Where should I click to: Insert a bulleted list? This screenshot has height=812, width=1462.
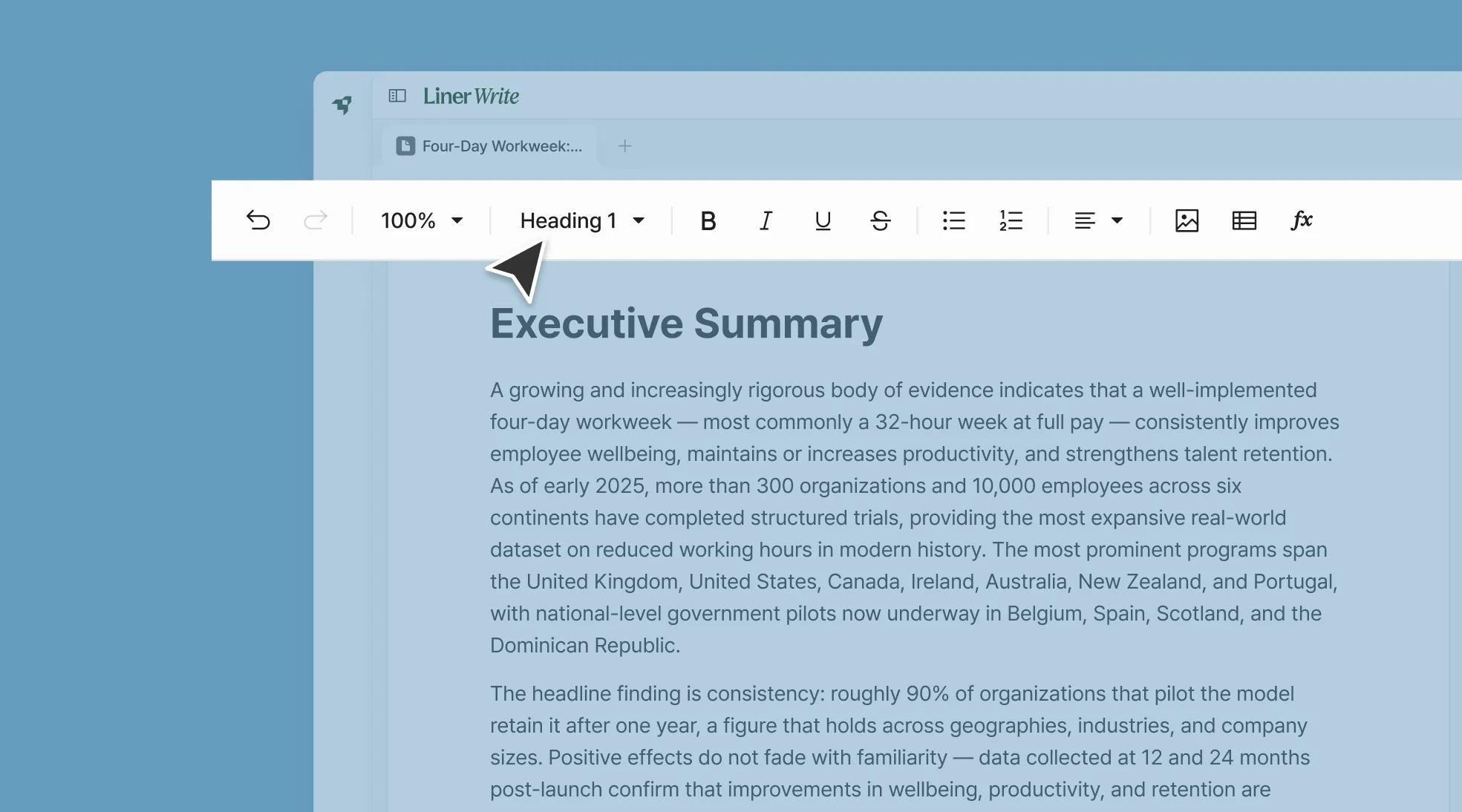point(953,220)
